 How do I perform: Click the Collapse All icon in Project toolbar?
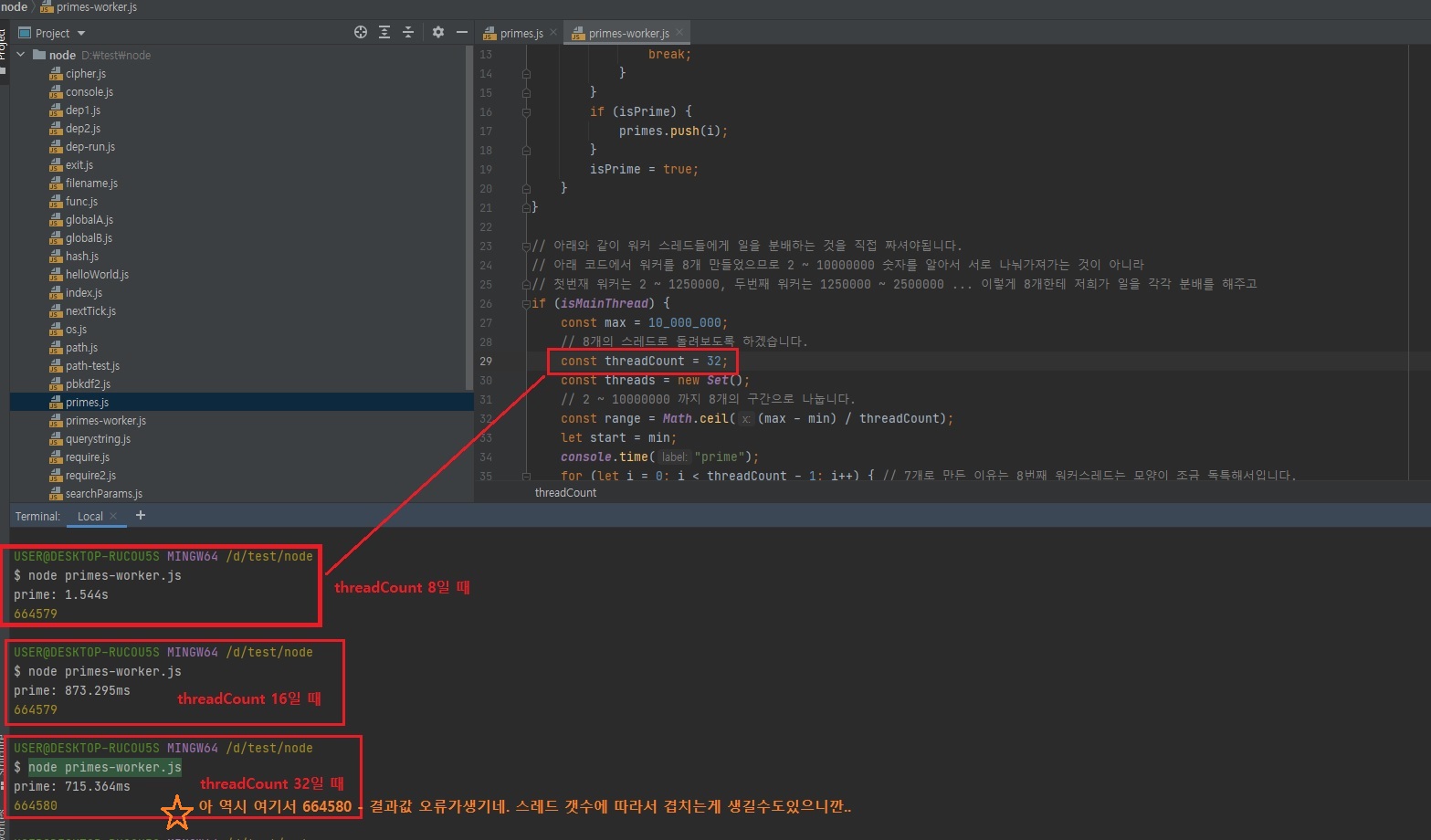coord(408,32)
